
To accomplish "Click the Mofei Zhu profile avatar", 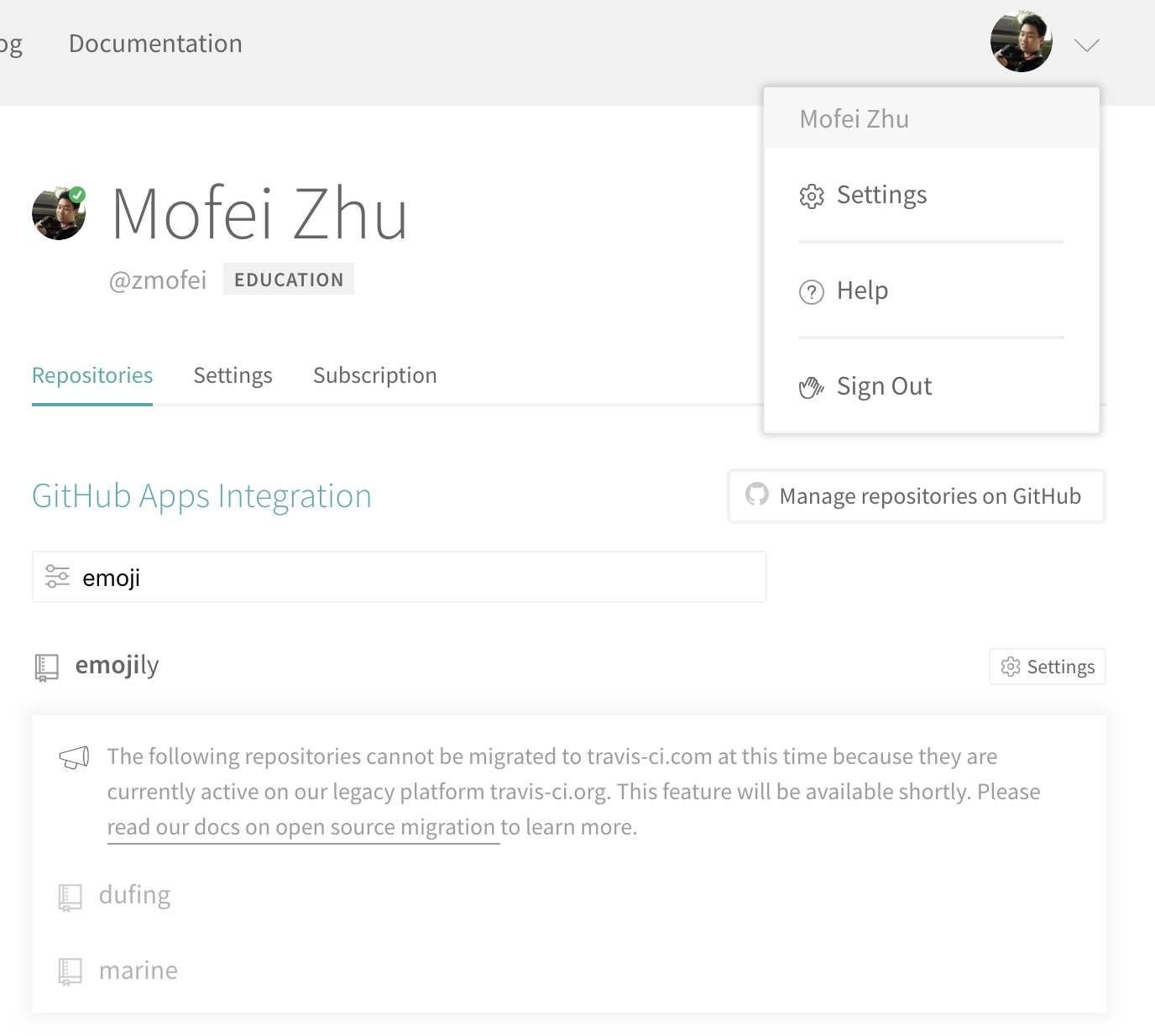I will click(x=59, y=213).
